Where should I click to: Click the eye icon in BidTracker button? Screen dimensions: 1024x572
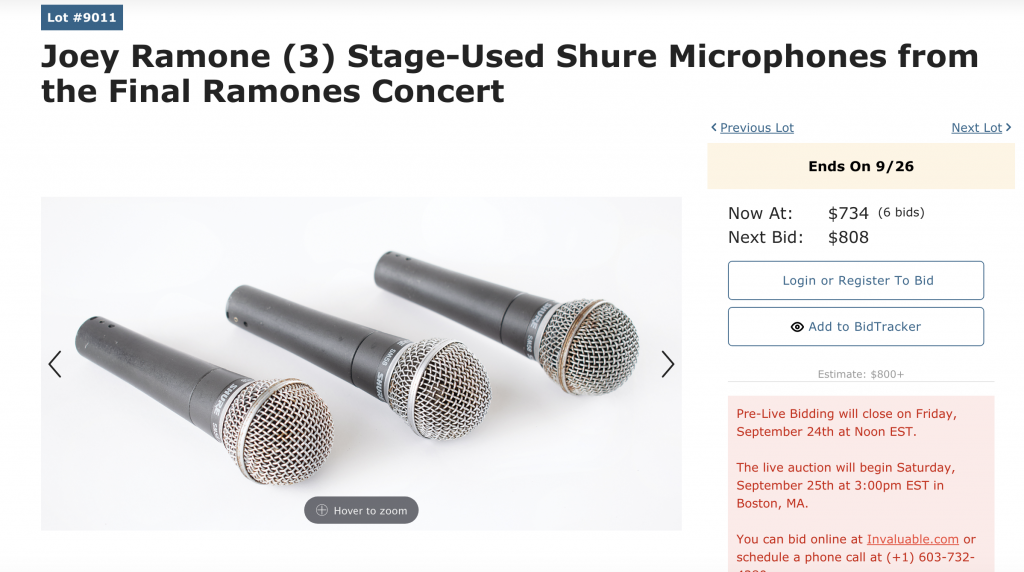click(x=797, y=327)
